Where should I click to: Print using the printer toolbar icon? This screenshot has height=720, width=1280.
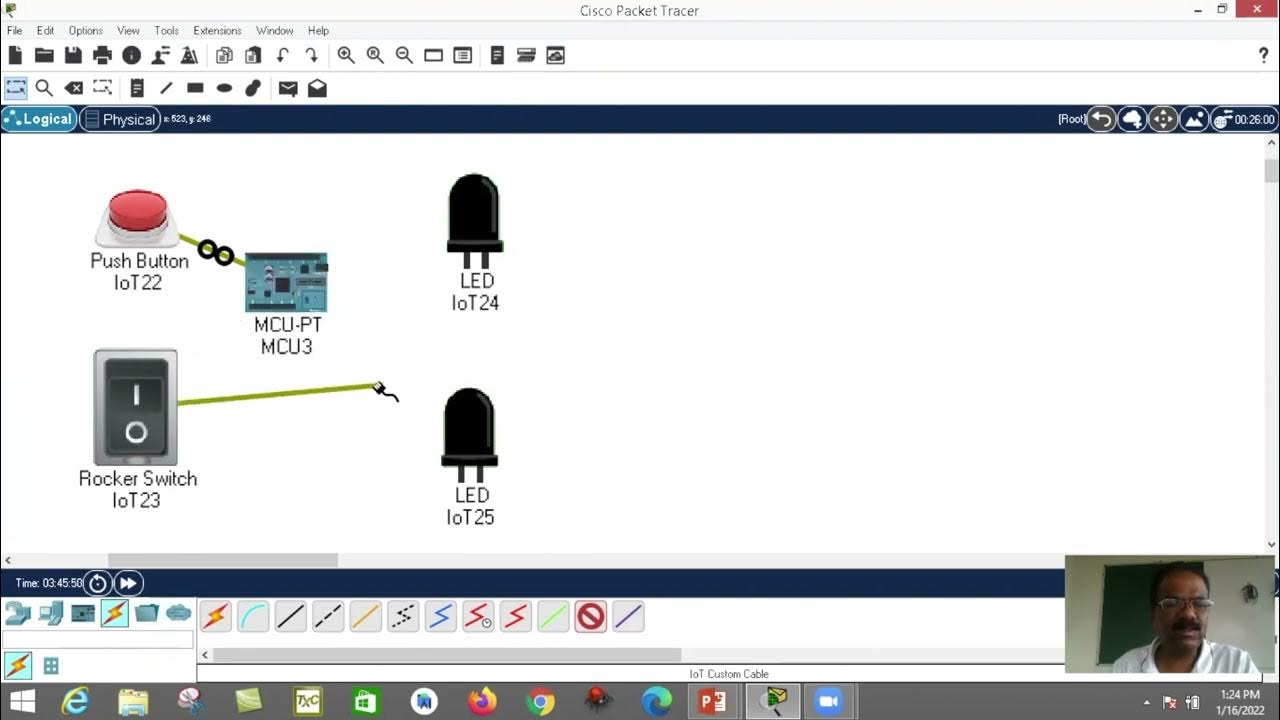click(102, 56)
